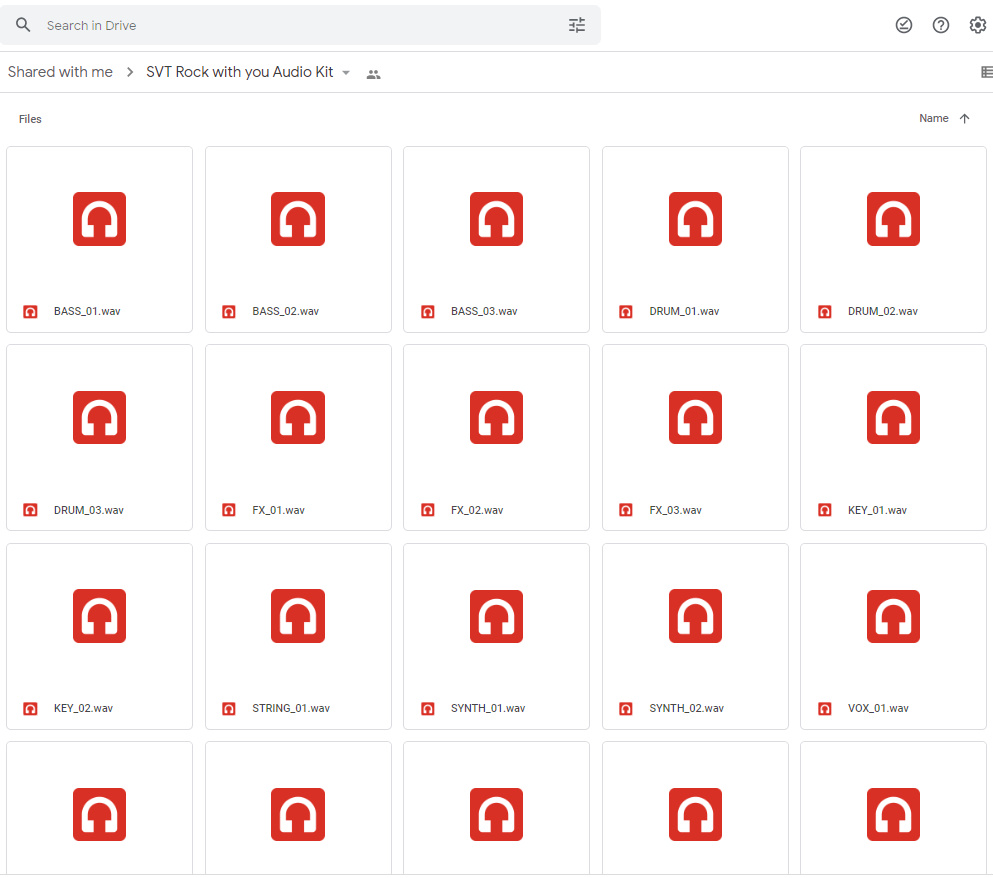
Task: Expand the SVT Rock with you Audio Kit dropdown arrow
Action: (346, 73)
